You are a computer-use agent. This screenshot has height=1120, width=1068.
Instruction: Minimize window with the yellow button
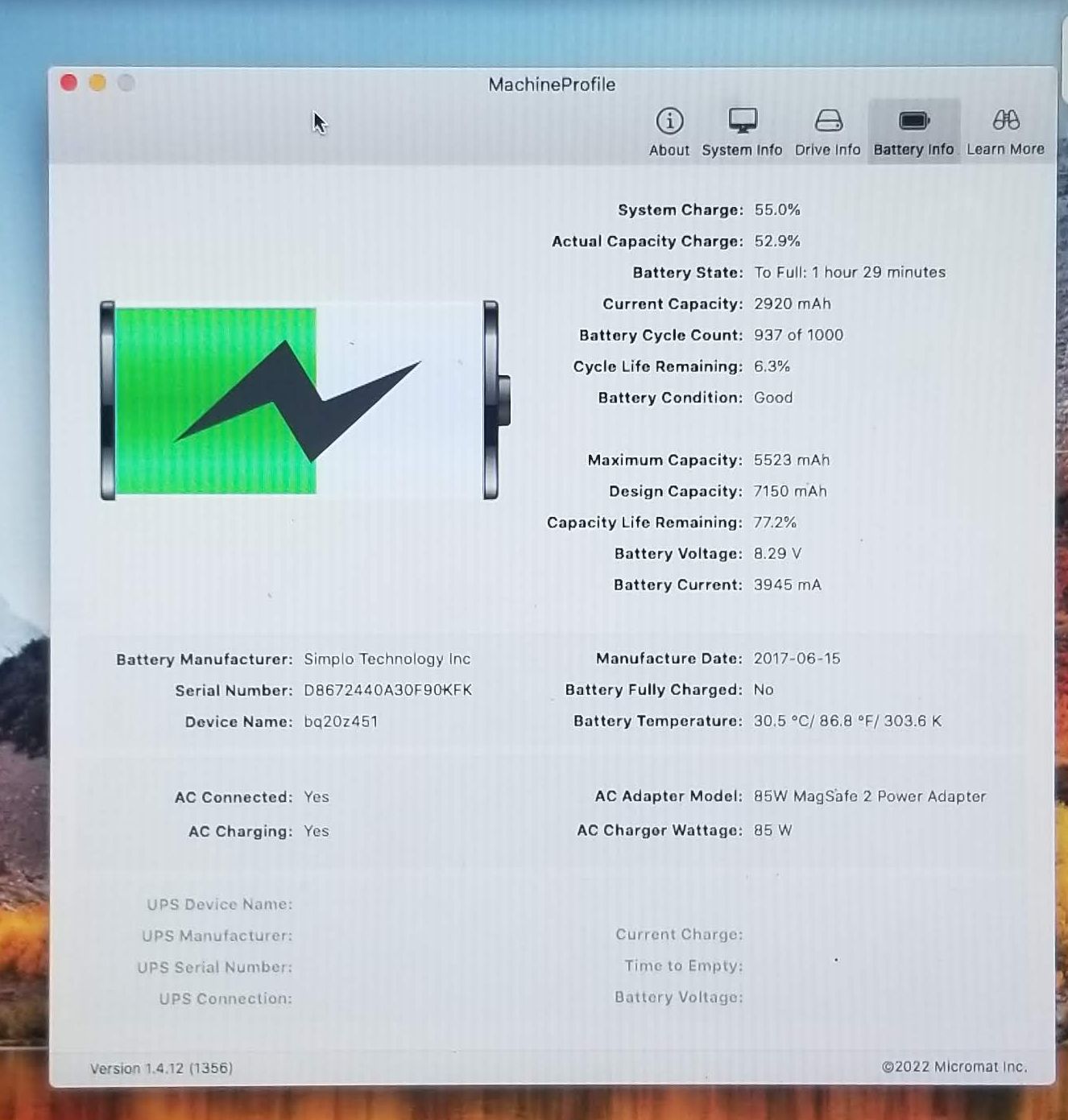click(97, 83)
